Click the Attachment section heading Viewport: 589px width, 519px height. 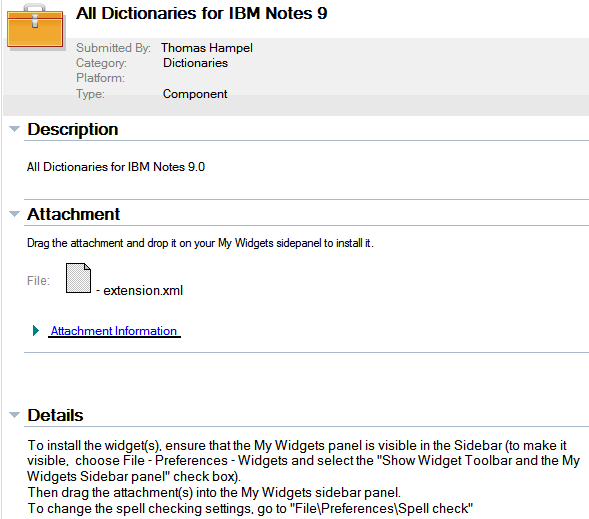pyautogui.click(x=74, y=214)
